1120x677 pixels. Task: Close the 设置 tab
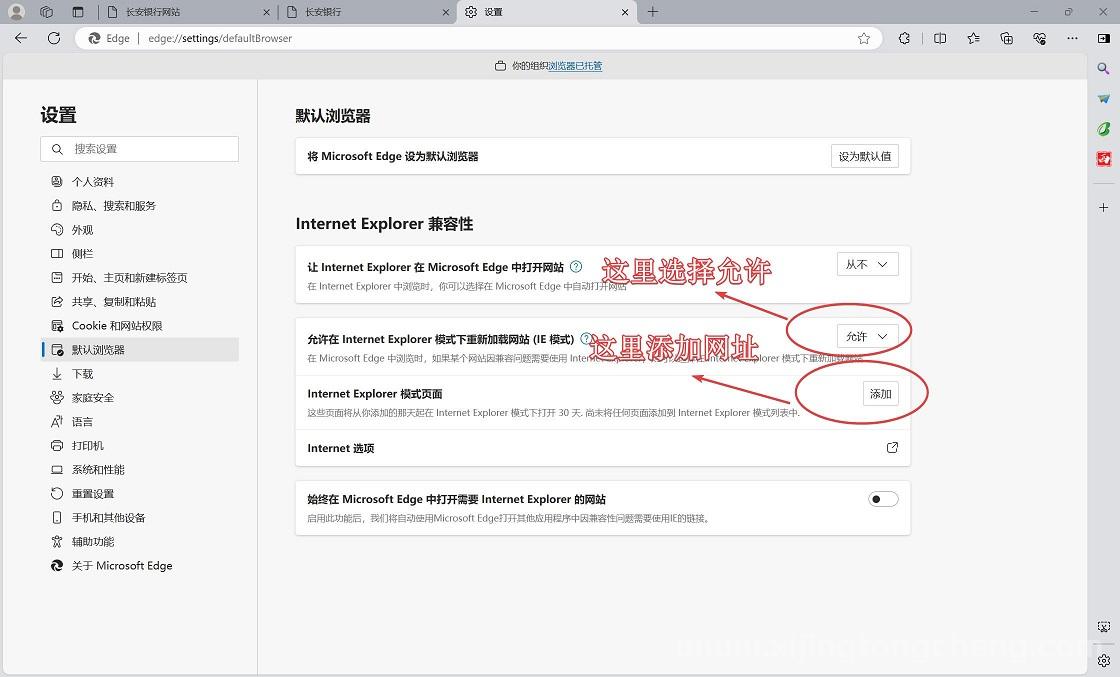pyautogui.click(x=625, y=12)
